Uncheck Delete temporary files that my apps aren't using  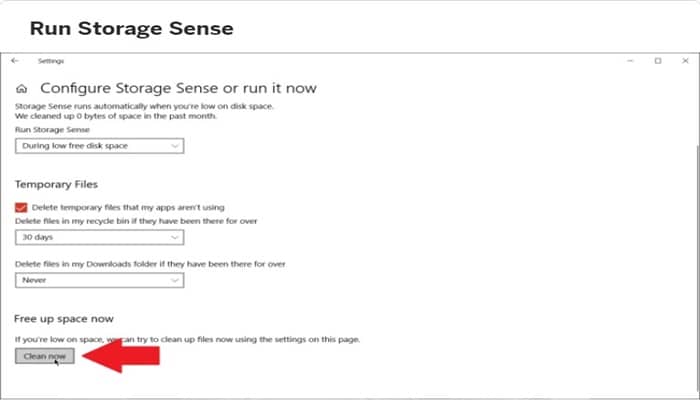pyautogui.click(x=21, y=208)
